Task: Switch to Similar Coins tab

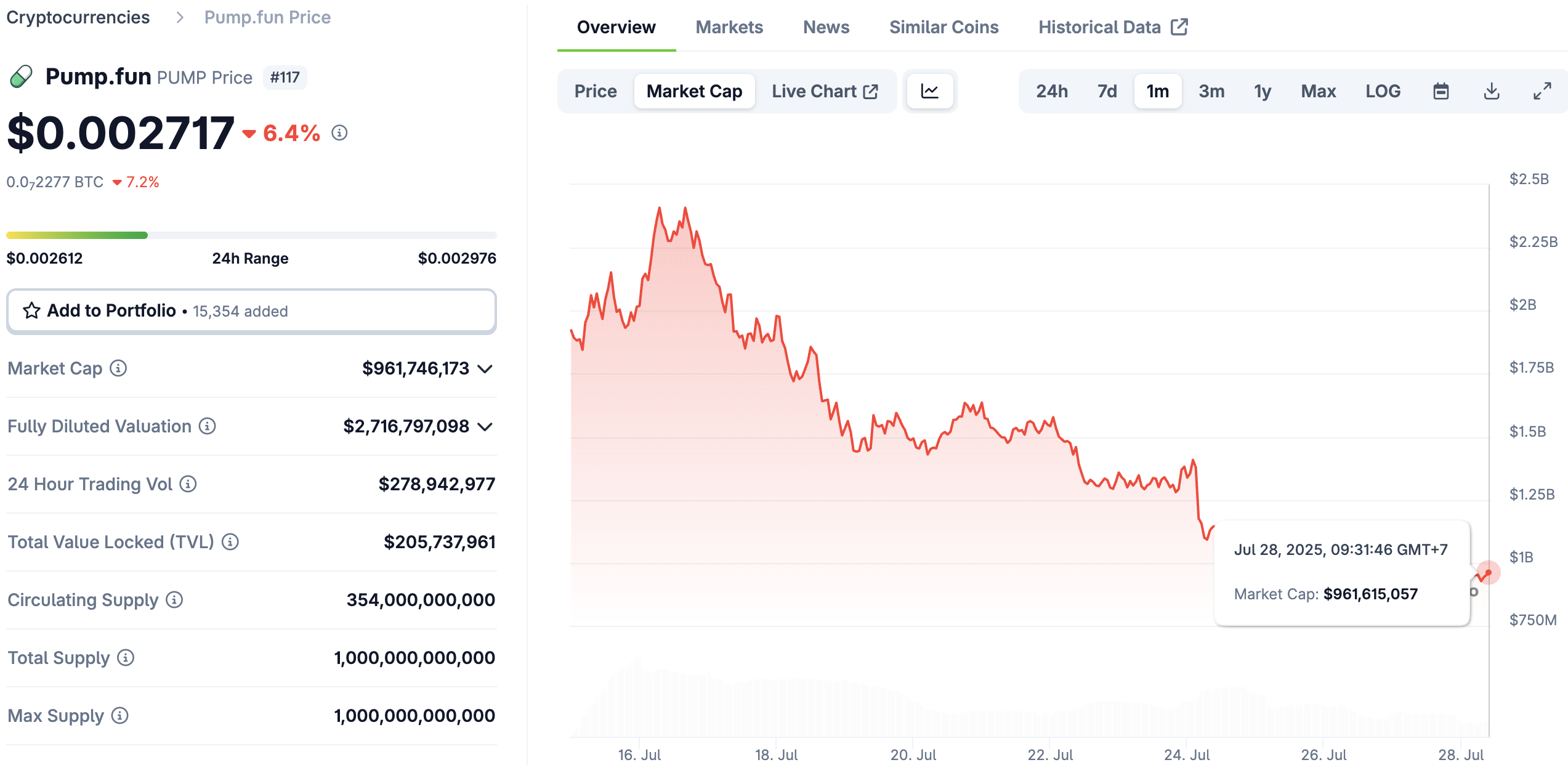Action: [944, 27]
